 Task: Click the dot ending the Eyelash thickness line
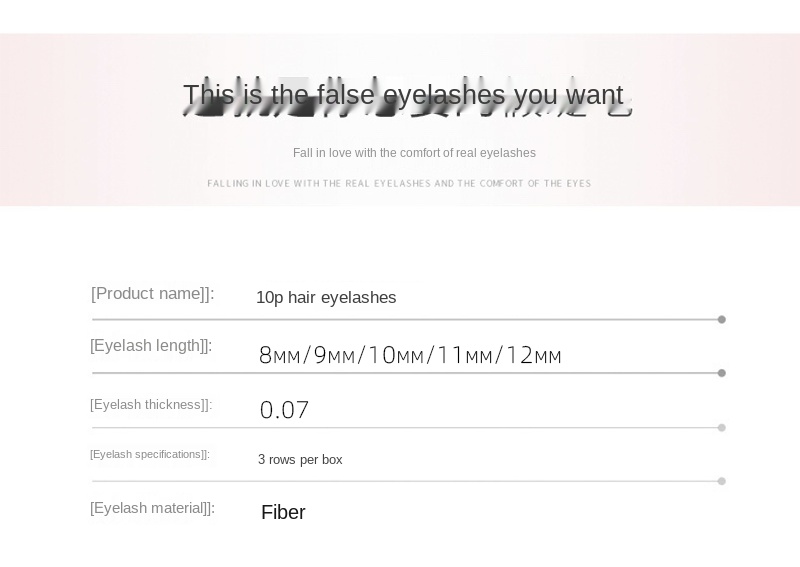coord(721,428)
